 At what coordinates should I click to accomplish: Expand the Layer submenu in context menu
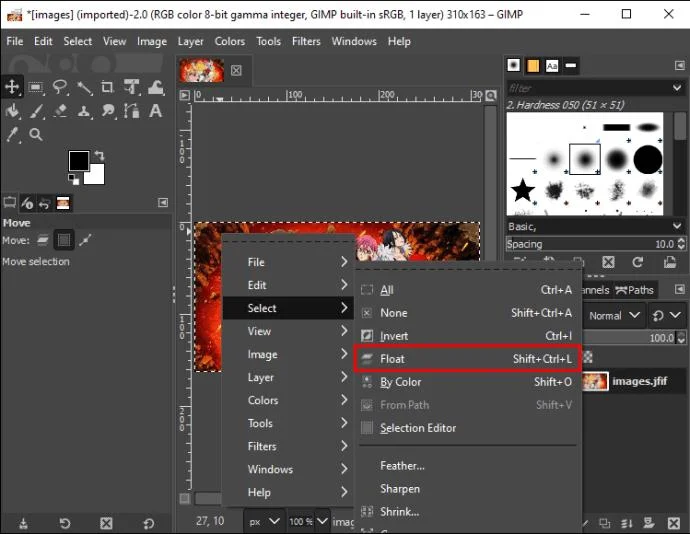(288, 377)
